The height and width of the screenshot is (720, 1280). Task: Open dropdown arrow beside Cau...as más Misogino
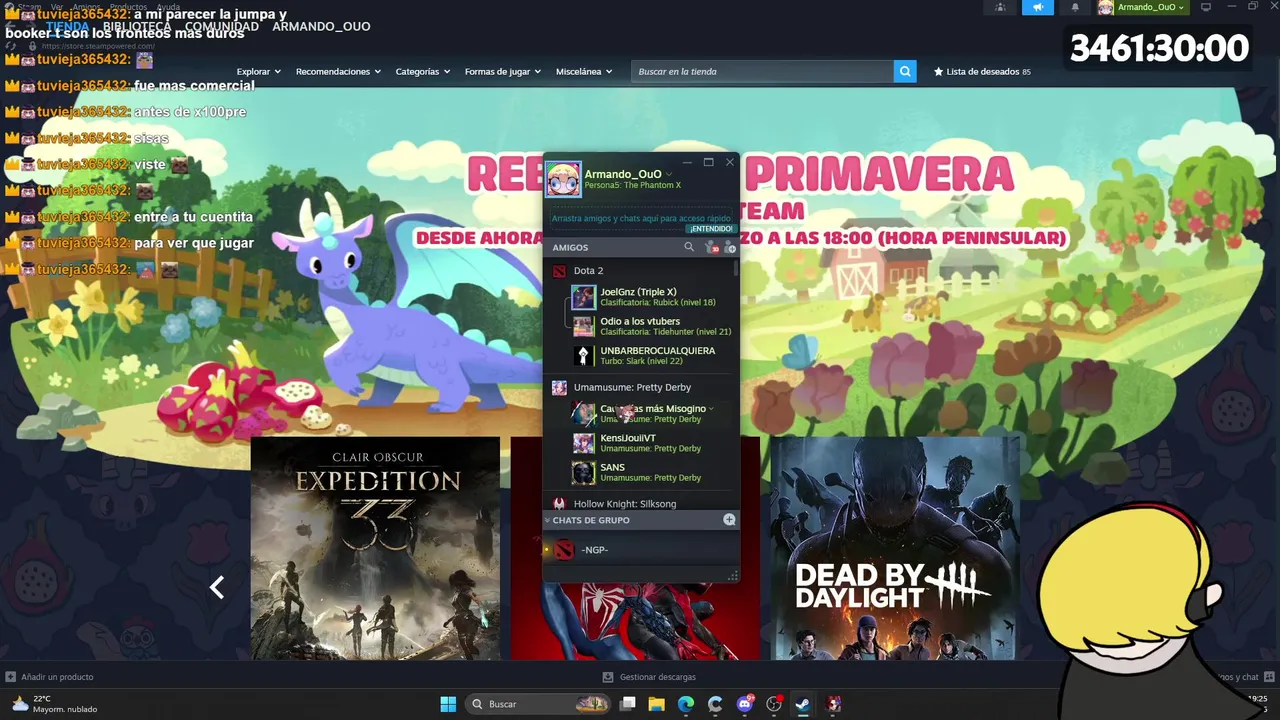(x=712, y=409)
